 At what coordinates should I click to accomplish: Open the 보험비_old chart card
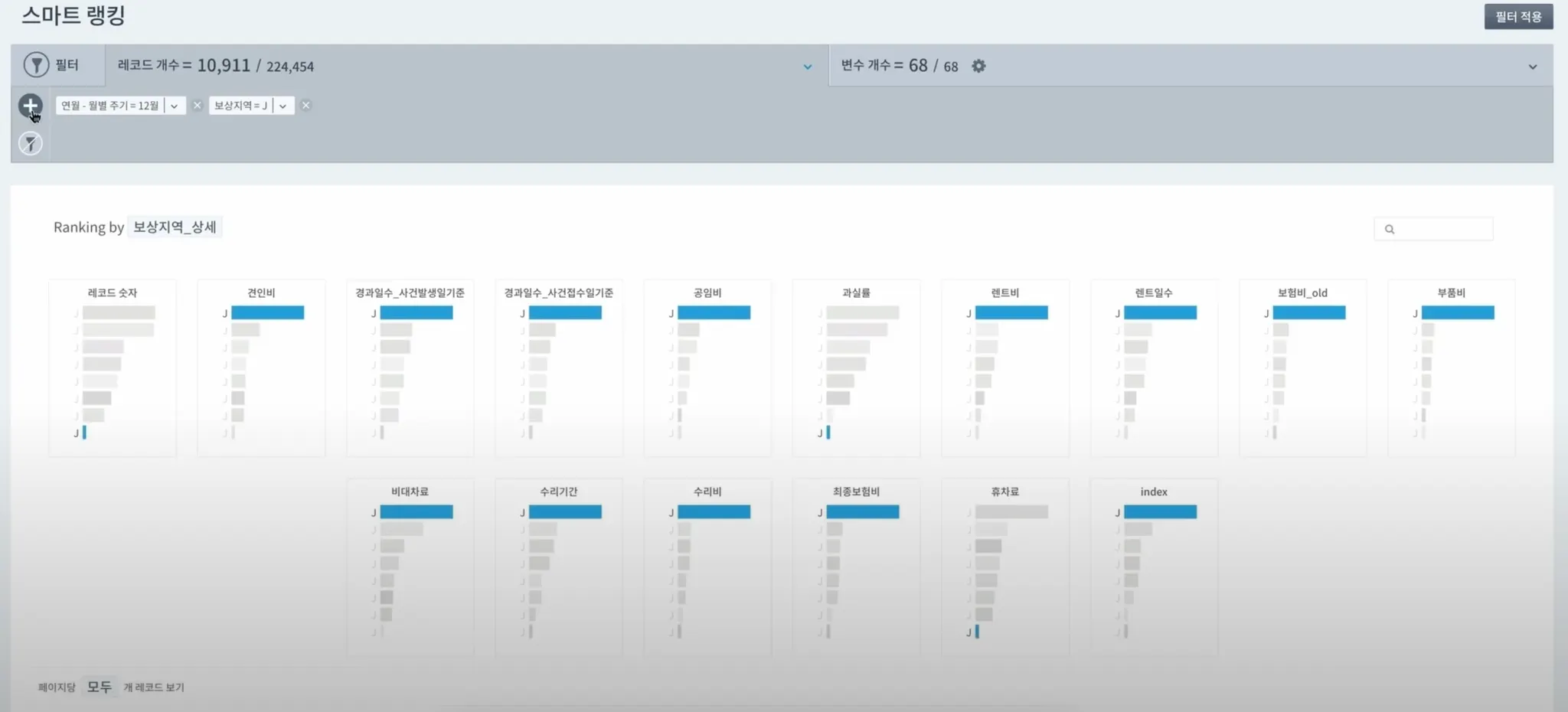click(x=1302, y=368)
